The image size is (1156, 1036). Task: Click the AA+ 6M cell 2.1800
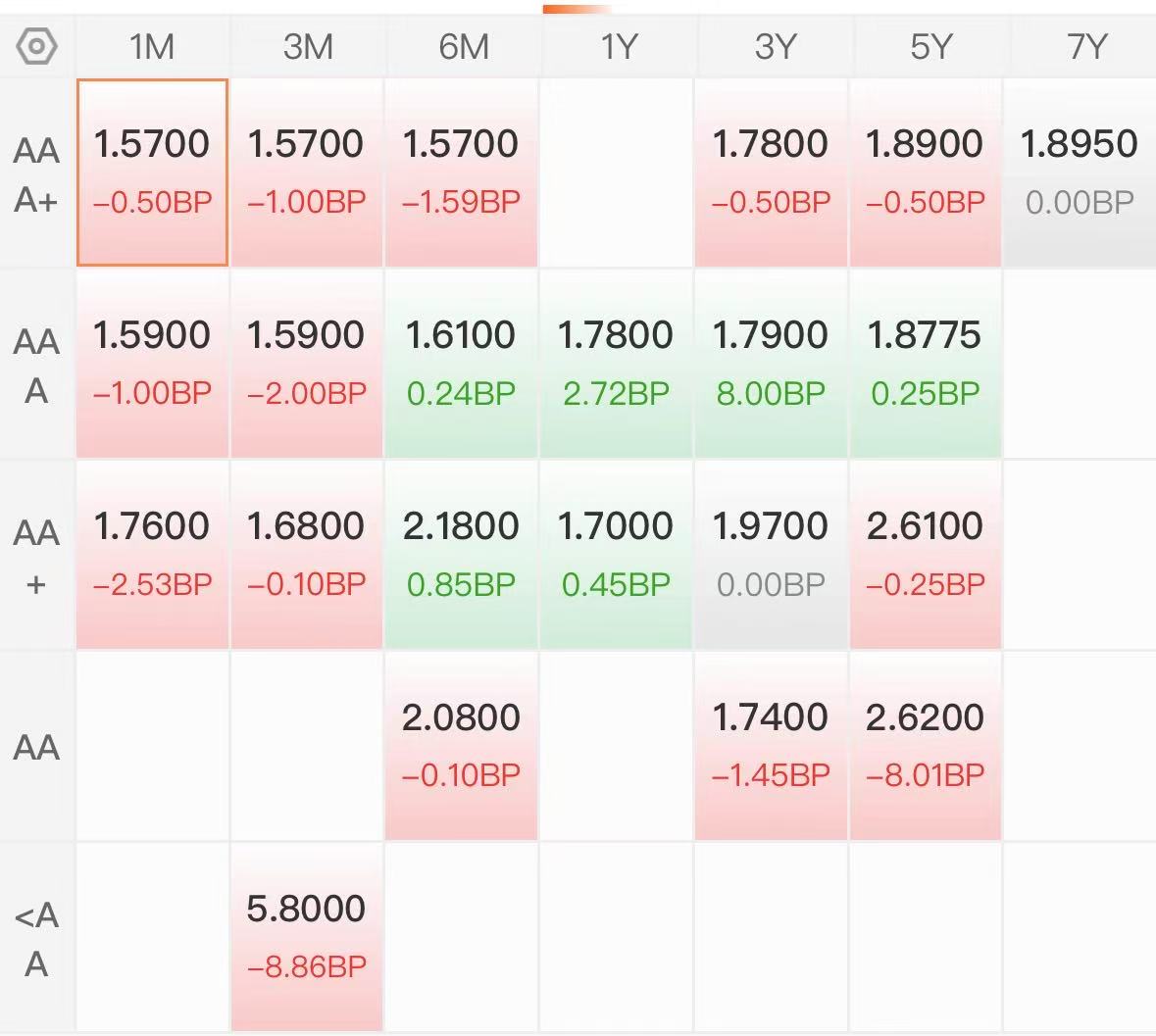461,555
